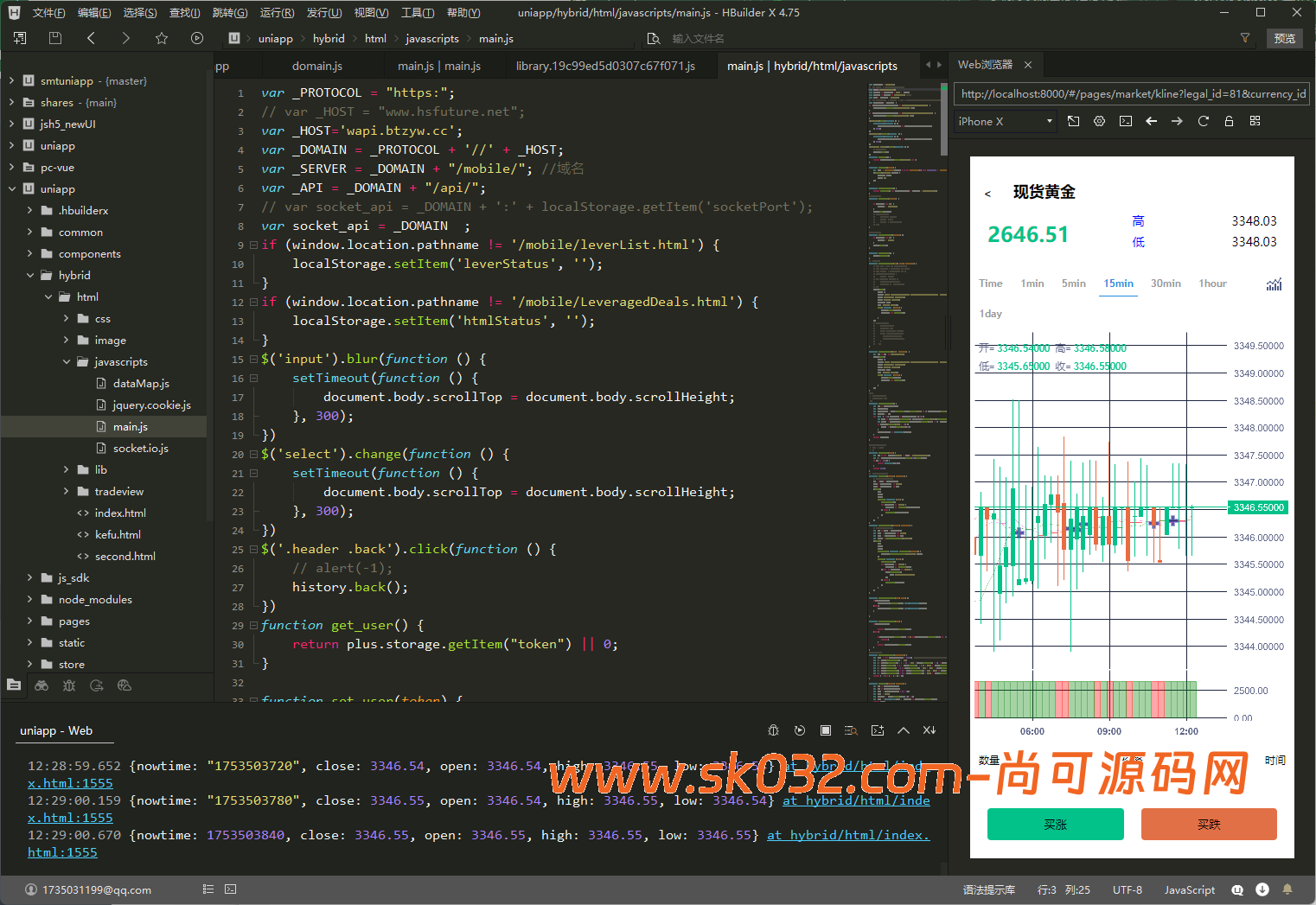Screen dimensions: 1316x905
Task: Toggle code fold at line 29
Action: point(253,625)
